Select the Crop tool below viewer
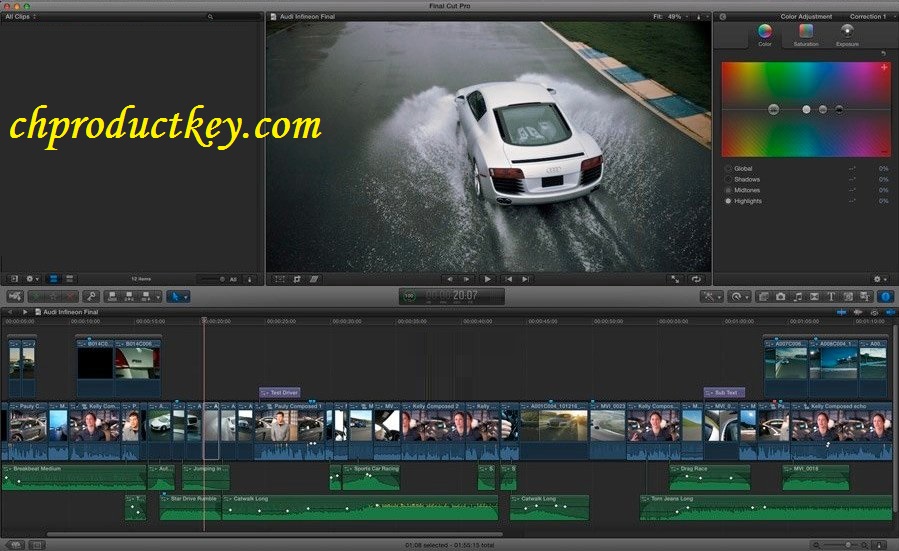Image resolution: width=899 pixels, height=551 pixels. [297, 279]
